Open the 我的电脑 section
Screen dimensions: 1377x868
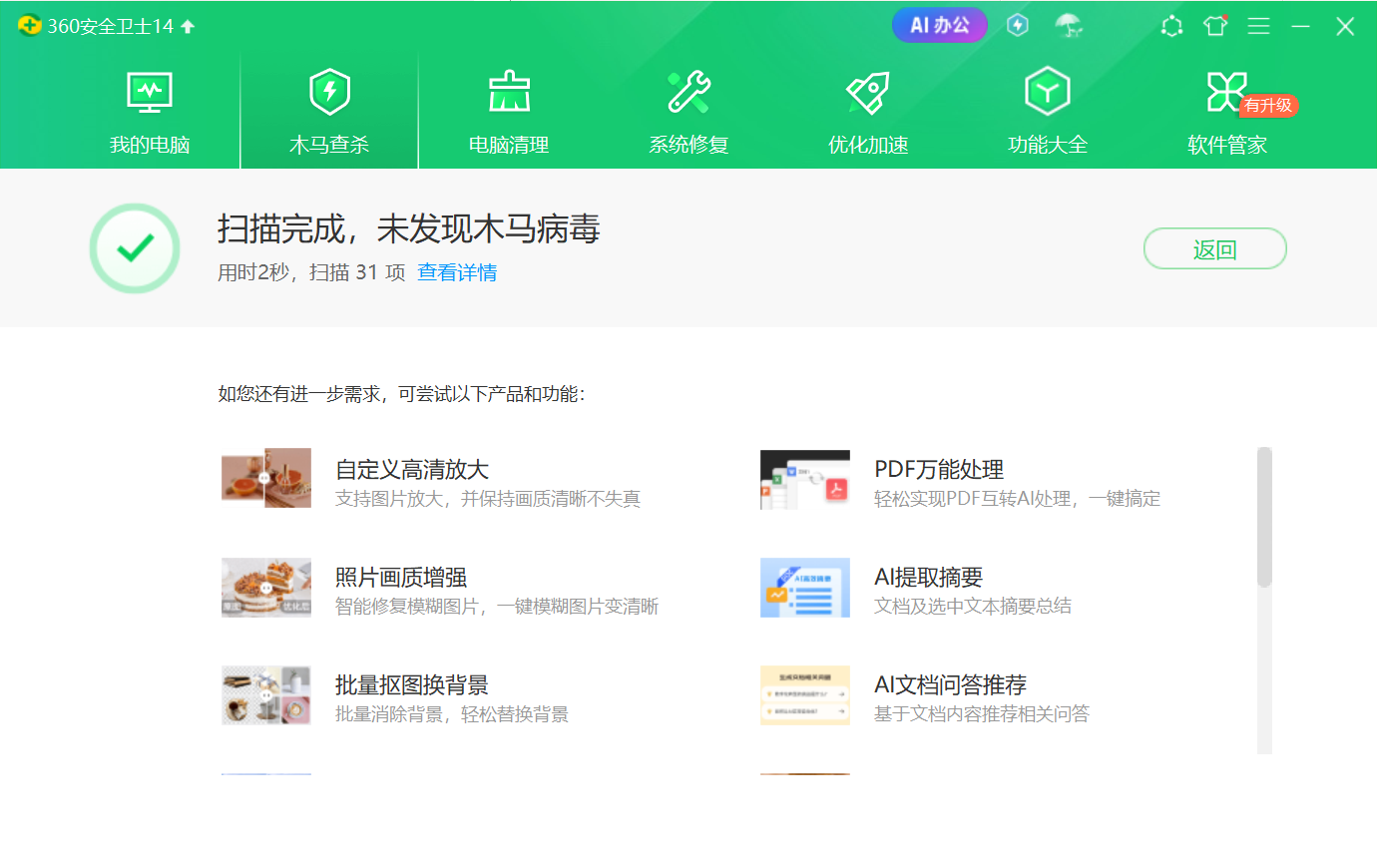click(150, 112)
